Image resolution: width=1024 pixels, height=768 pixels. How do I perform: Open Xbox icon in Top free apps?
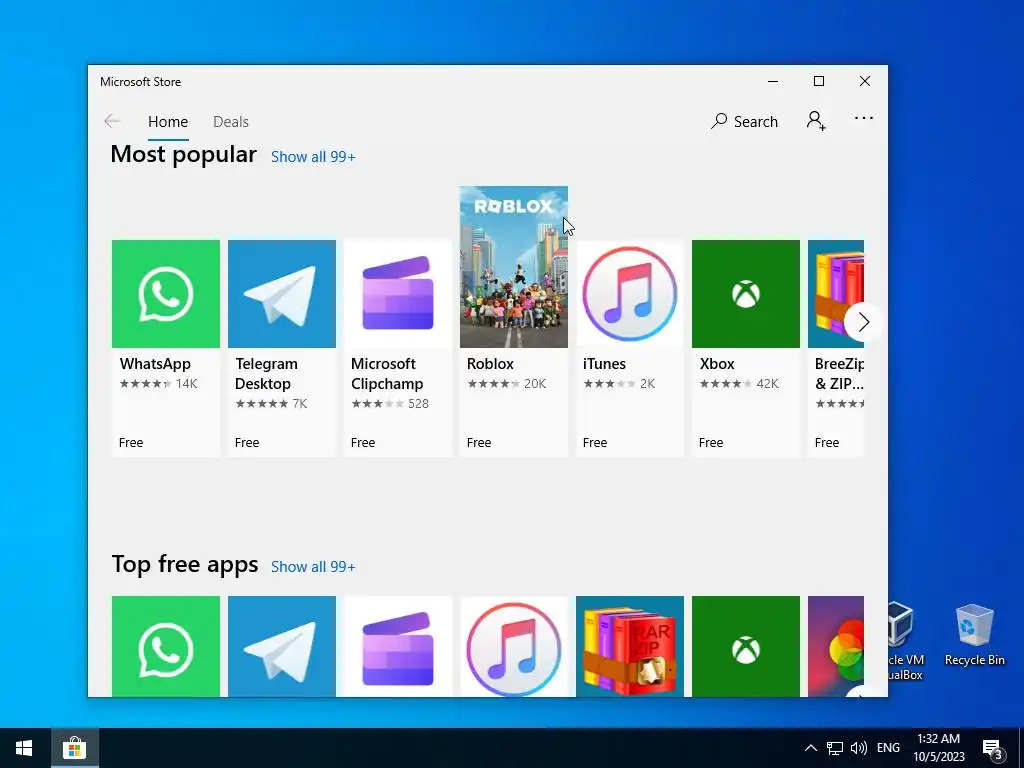[x=746, y=647]
